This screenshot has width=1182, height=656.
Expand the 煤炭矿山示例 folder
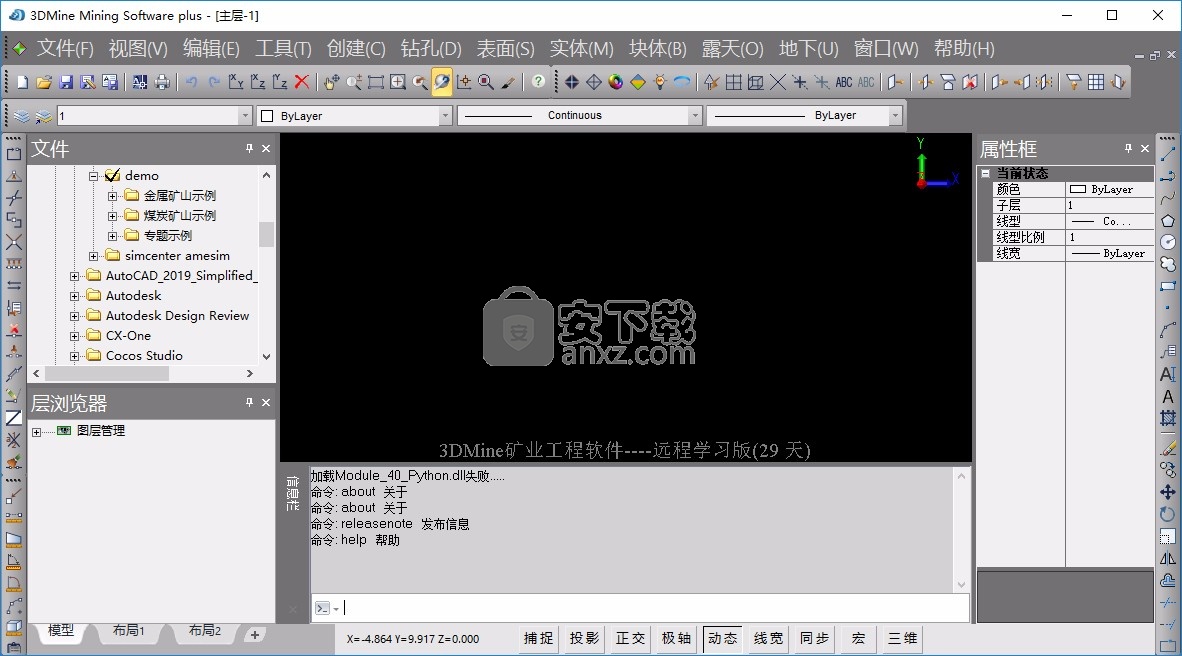pyautogui.click(x=112, y=216)
